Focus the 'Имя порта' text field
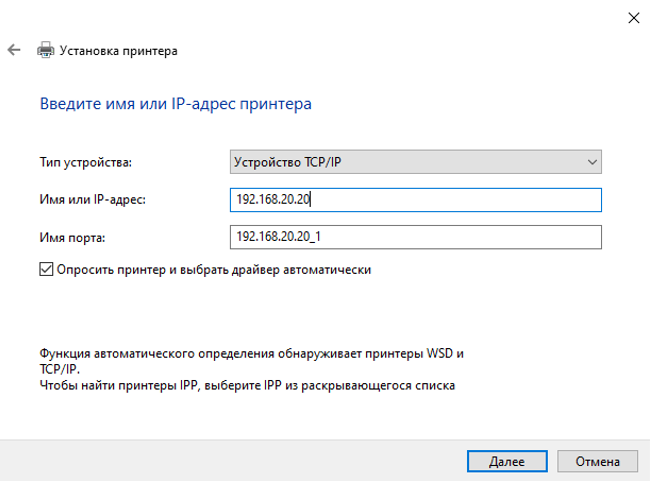Image resolution: width=651 pixels, height=481 pixels. (415, 237)
